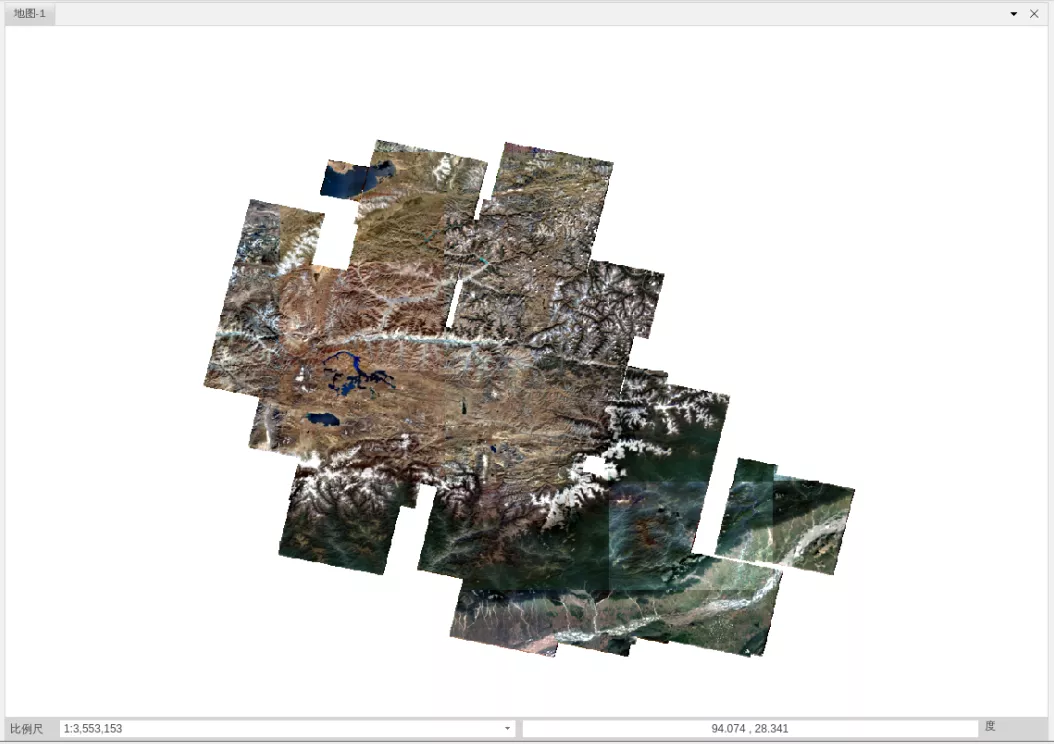This screenshot has width=1054, height=744.
Task: Close the 地图-1 map window
Action: 1034,14
